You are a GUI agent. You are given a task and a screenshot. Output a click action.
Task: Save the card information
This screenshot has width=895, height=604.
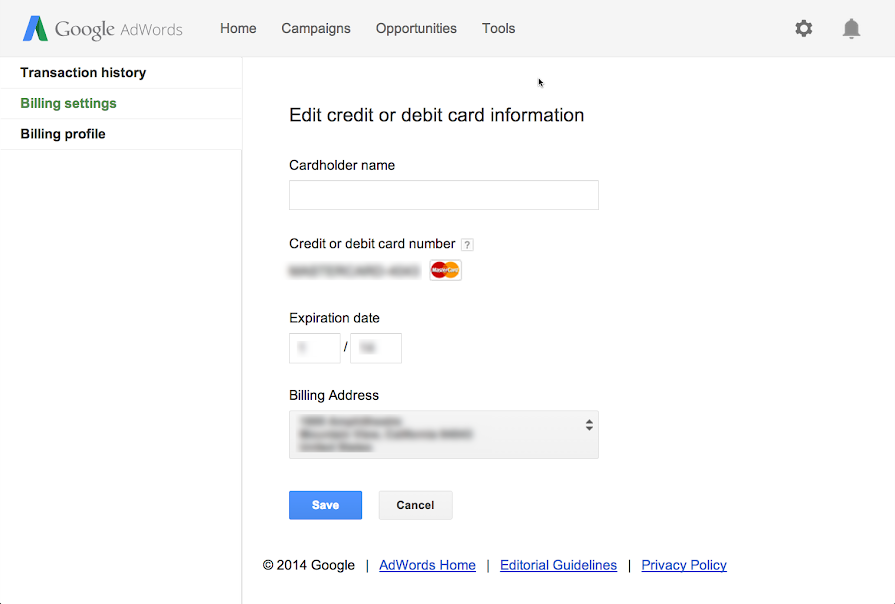point(325,505)
